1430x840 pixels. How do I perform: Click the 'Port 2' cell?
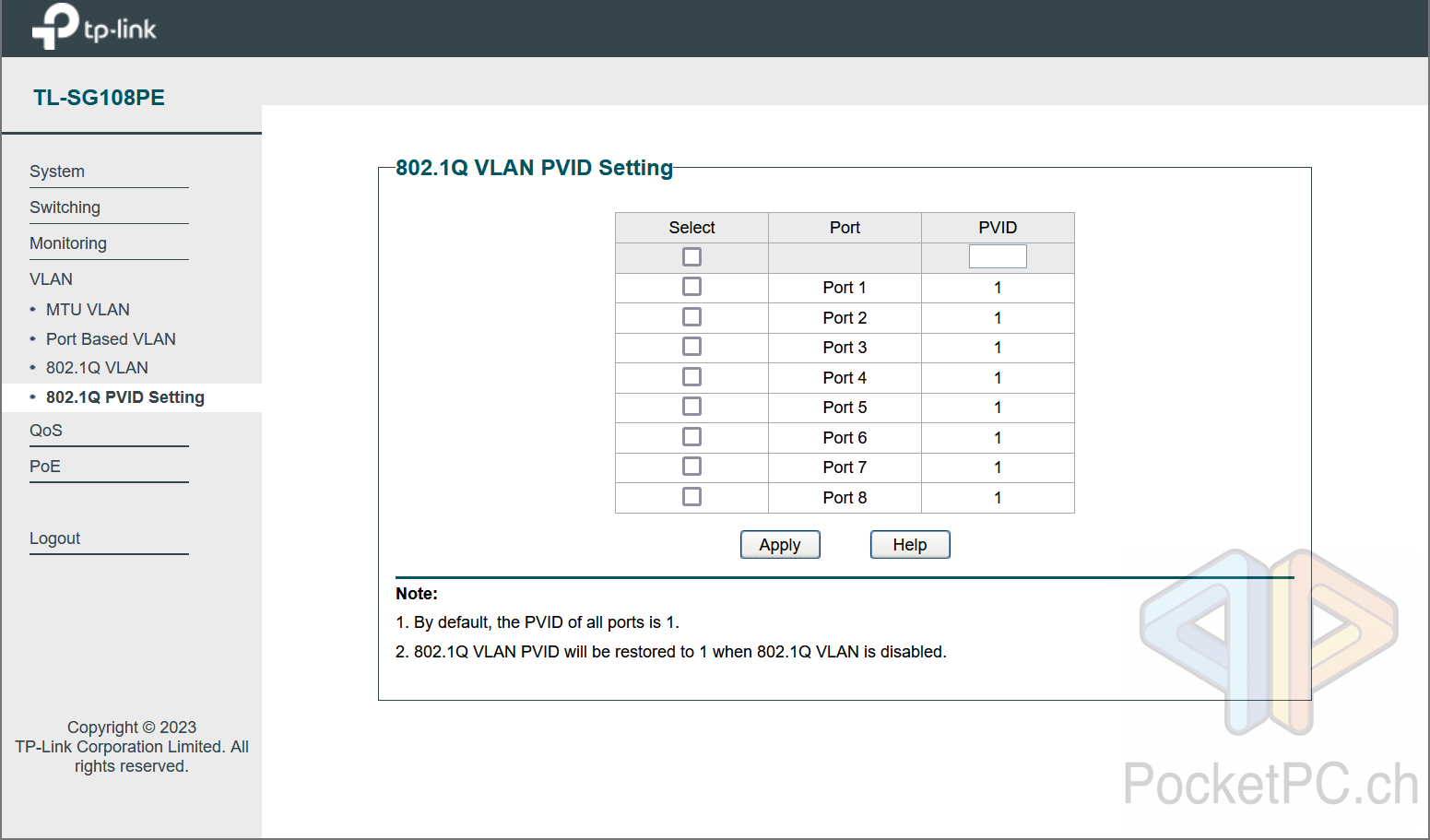point(845,318)
